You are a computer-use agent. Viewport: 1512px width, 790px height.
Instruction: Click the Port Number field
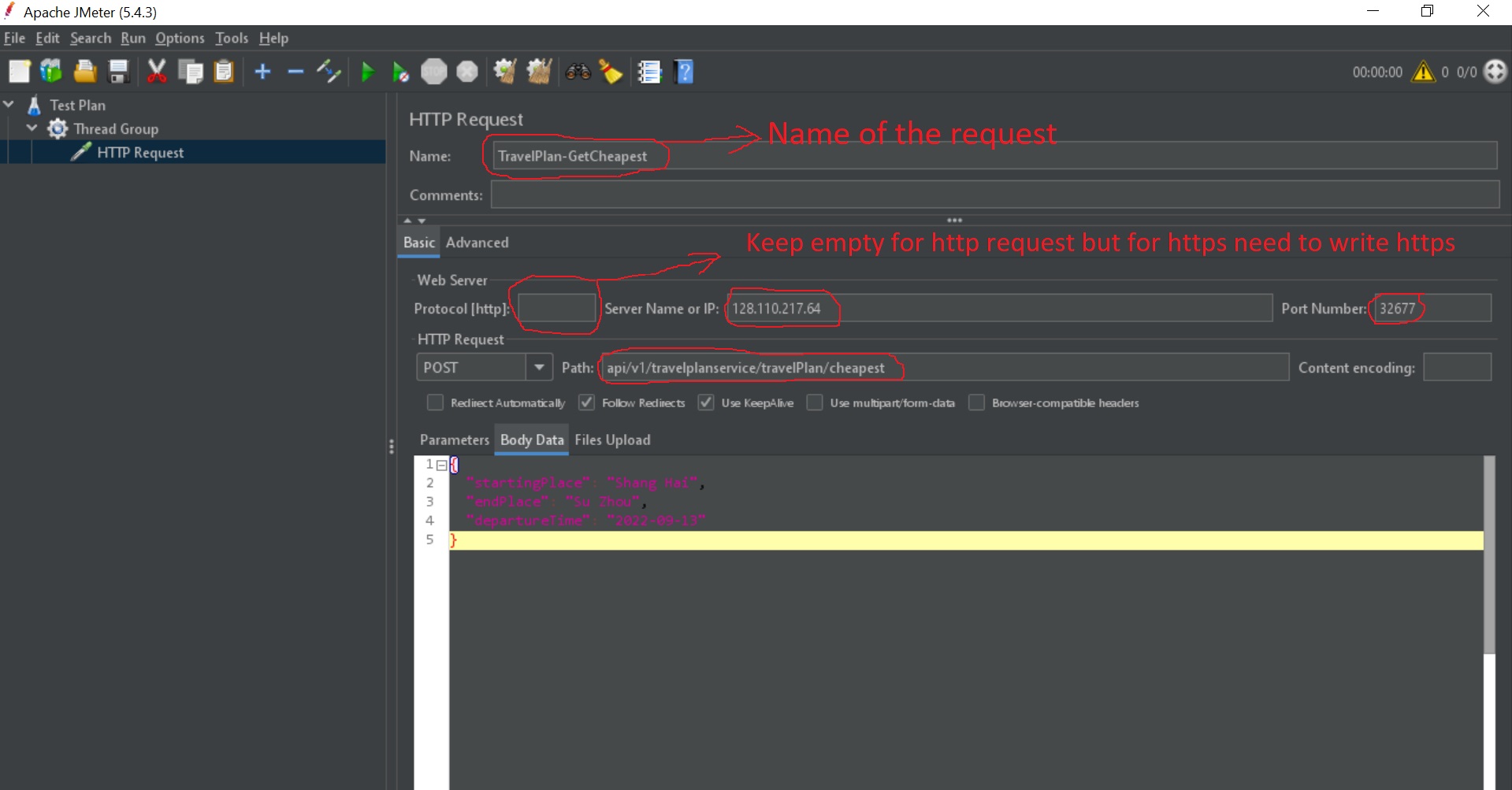1432,308
